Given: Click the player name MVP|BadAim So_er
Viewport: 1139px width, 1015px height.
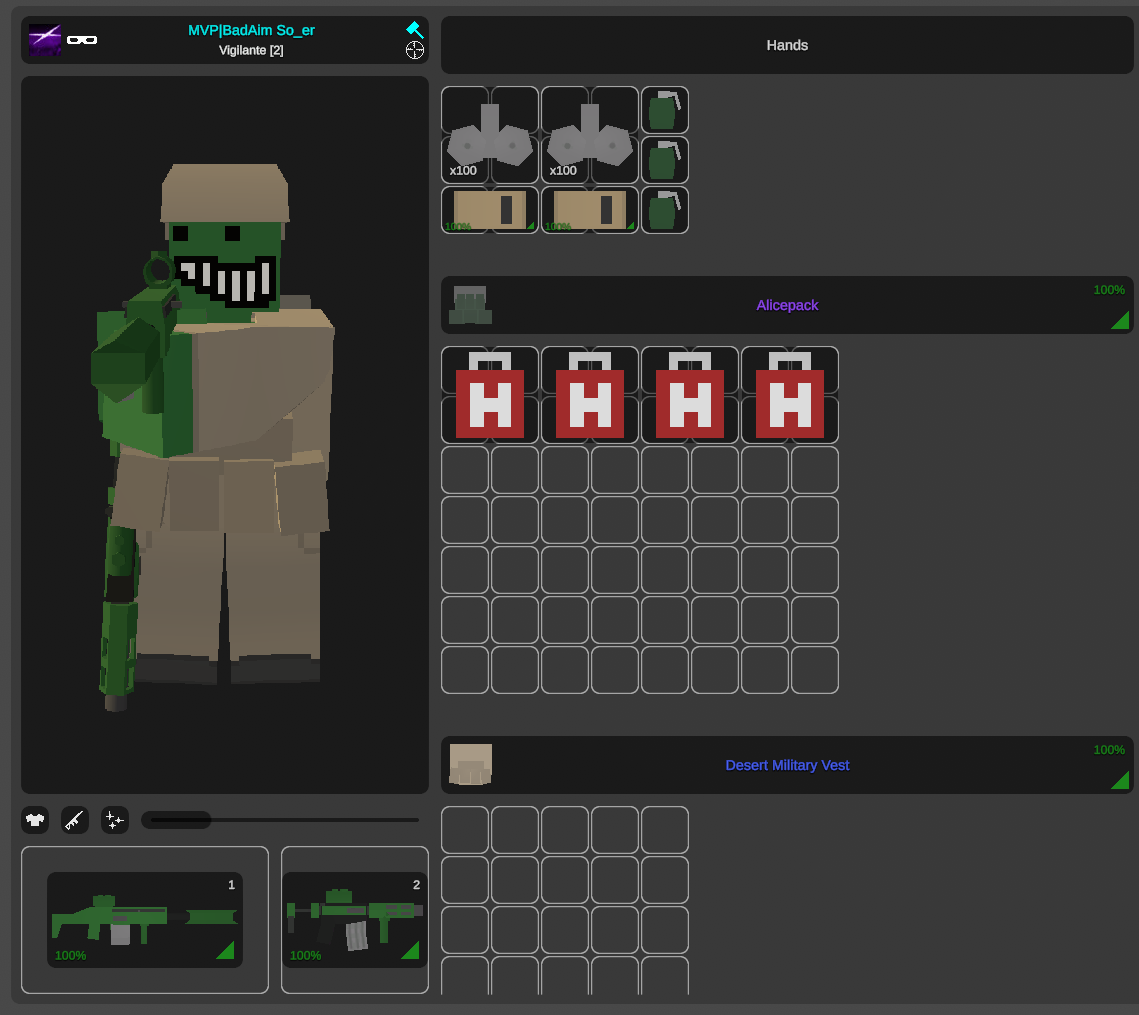Looking at the screenshot, I should coord(251,30).
